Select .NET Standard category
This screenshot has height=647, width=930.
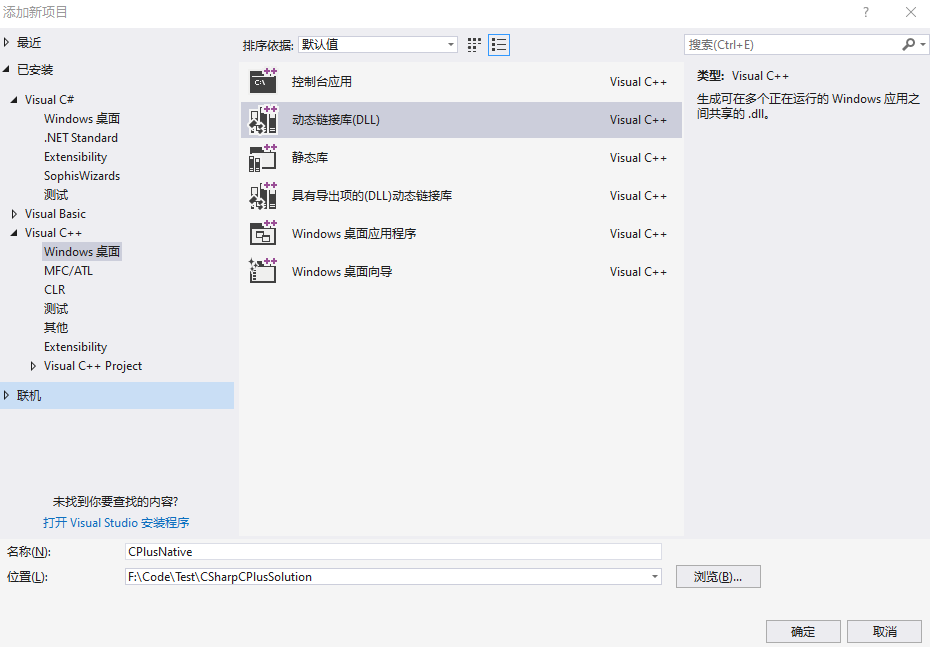click(x=81, y=138)
